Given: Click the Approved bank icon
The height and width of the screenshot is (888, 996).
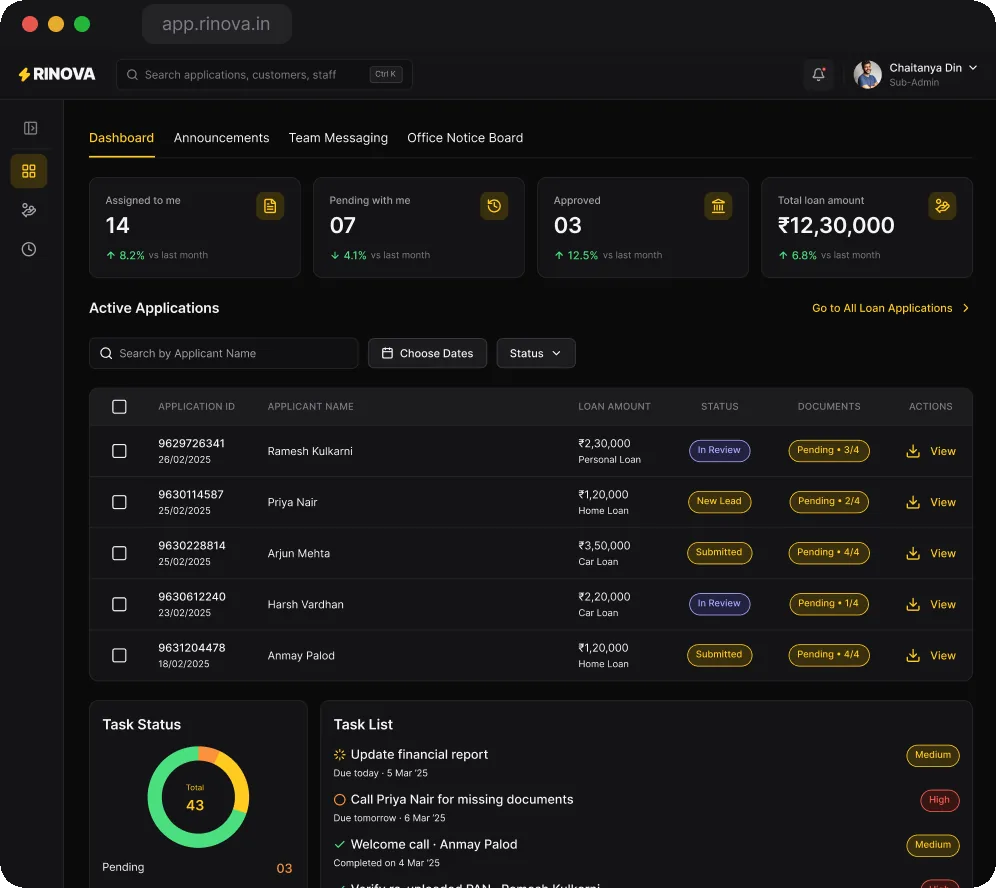Looking at the screenshot, I should [718, 206].
